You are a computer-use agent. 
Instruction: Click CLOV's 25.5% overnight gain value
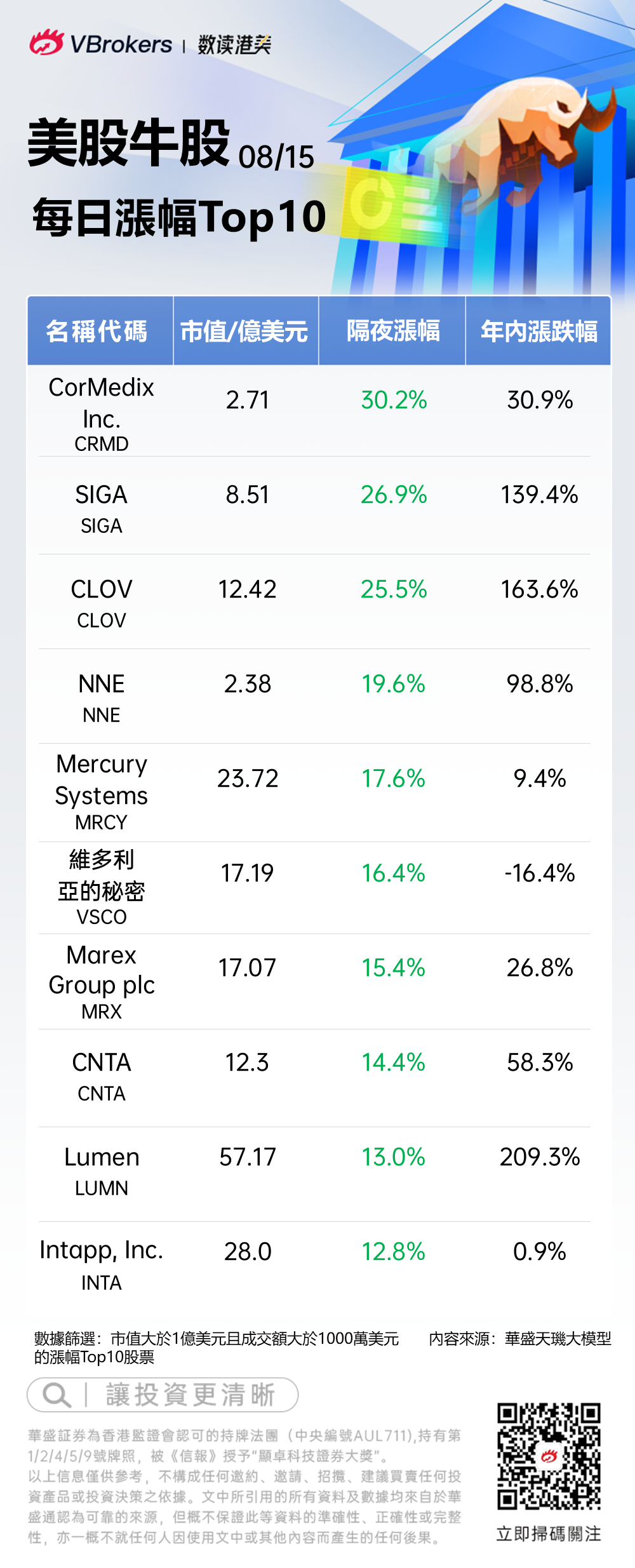coord(394,589)
